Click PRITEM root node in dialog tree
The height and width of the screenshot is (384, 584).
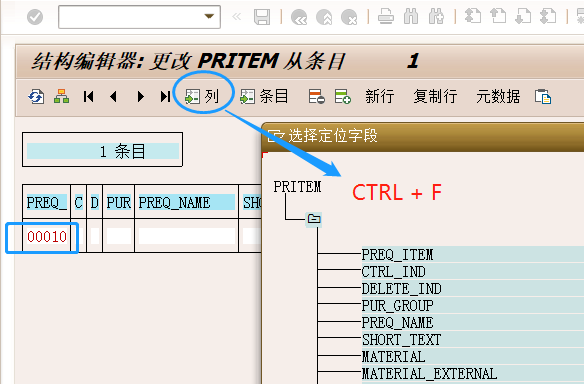point(297,187)
